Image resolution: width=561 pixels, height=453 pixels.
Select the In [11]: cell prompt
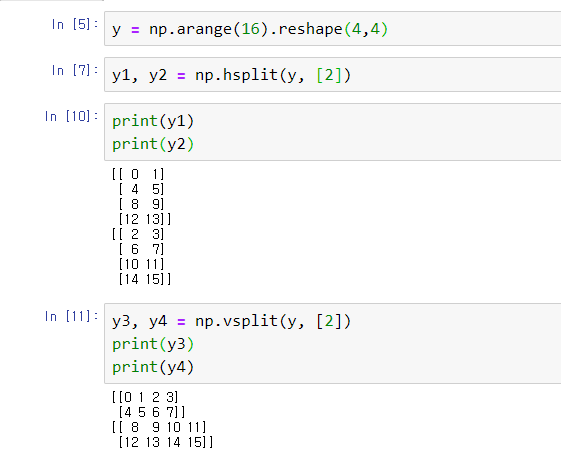pos(72,316)
